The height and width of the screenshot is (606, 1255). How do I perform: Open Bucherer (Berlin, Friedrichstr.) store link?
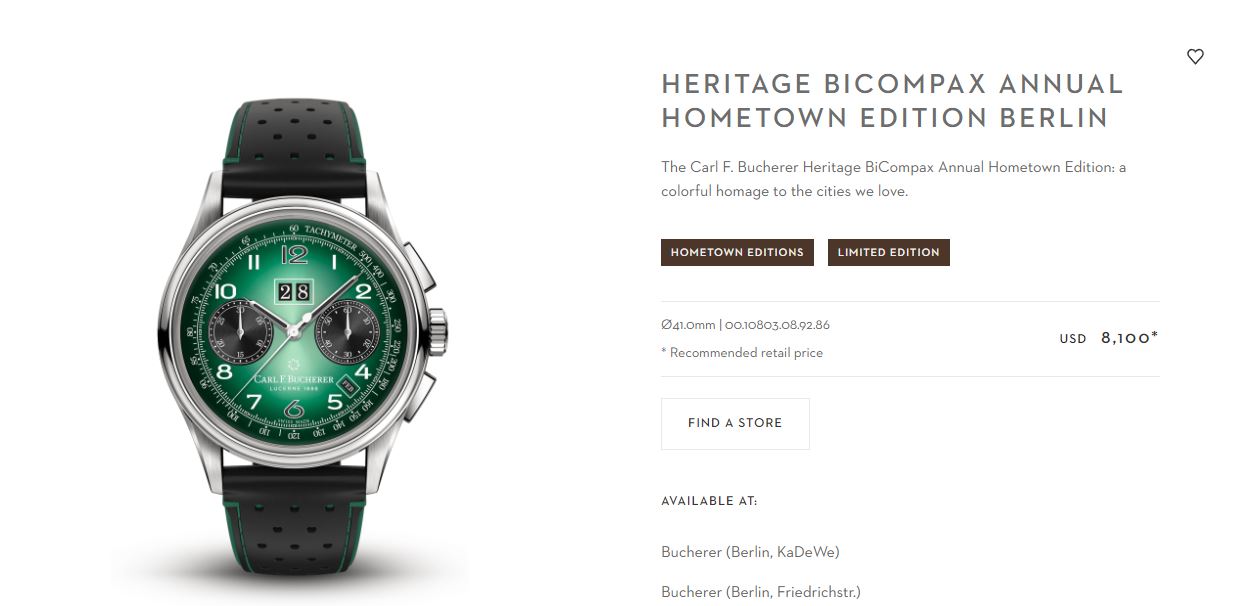click(761, 592)
